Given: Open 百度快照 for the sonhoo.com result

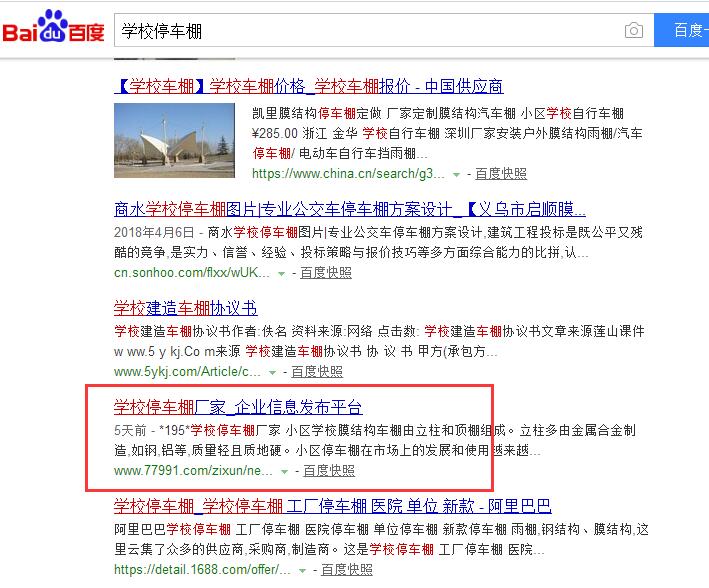Looking at the screenshot, I should (x=326, y=272).
